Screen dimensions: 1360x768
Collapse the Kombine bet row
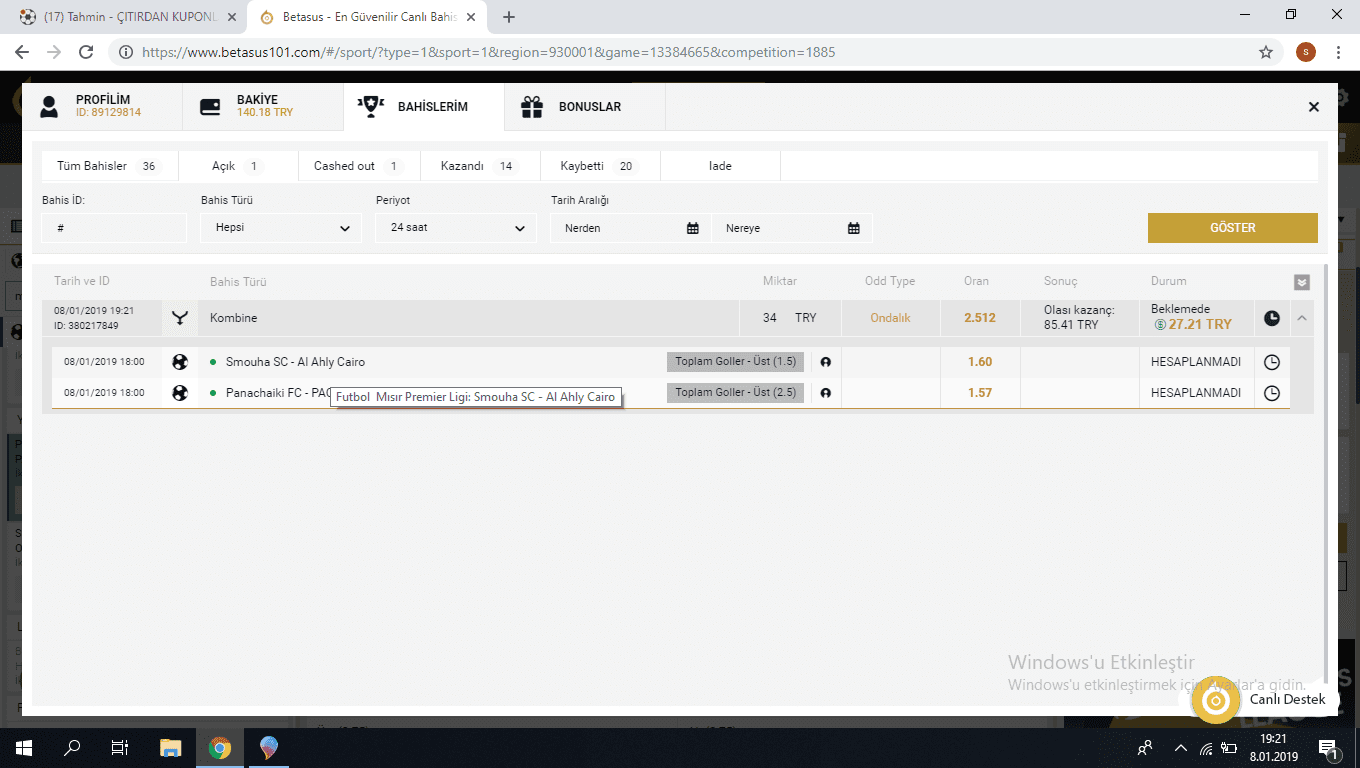(1301, 318)
